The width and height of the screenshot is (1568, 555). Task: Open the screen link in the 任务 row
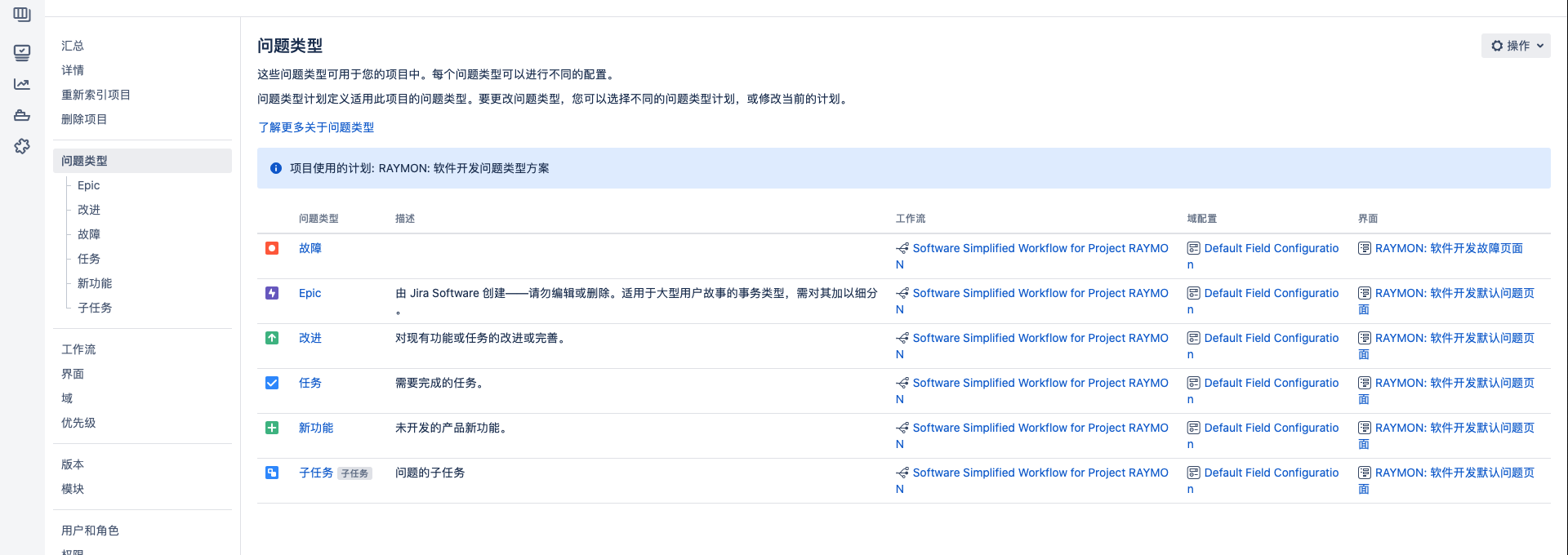coord(1446,391)
